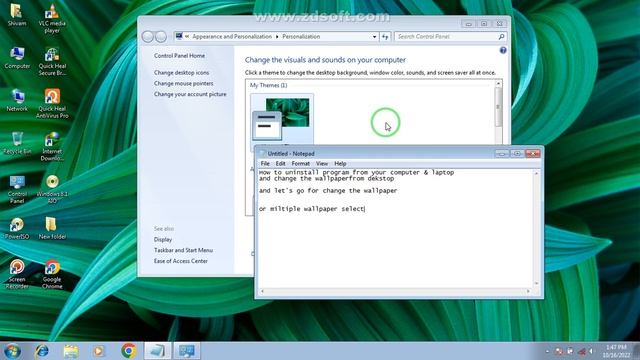Open VLC media player desktop icon

(52, 18)
